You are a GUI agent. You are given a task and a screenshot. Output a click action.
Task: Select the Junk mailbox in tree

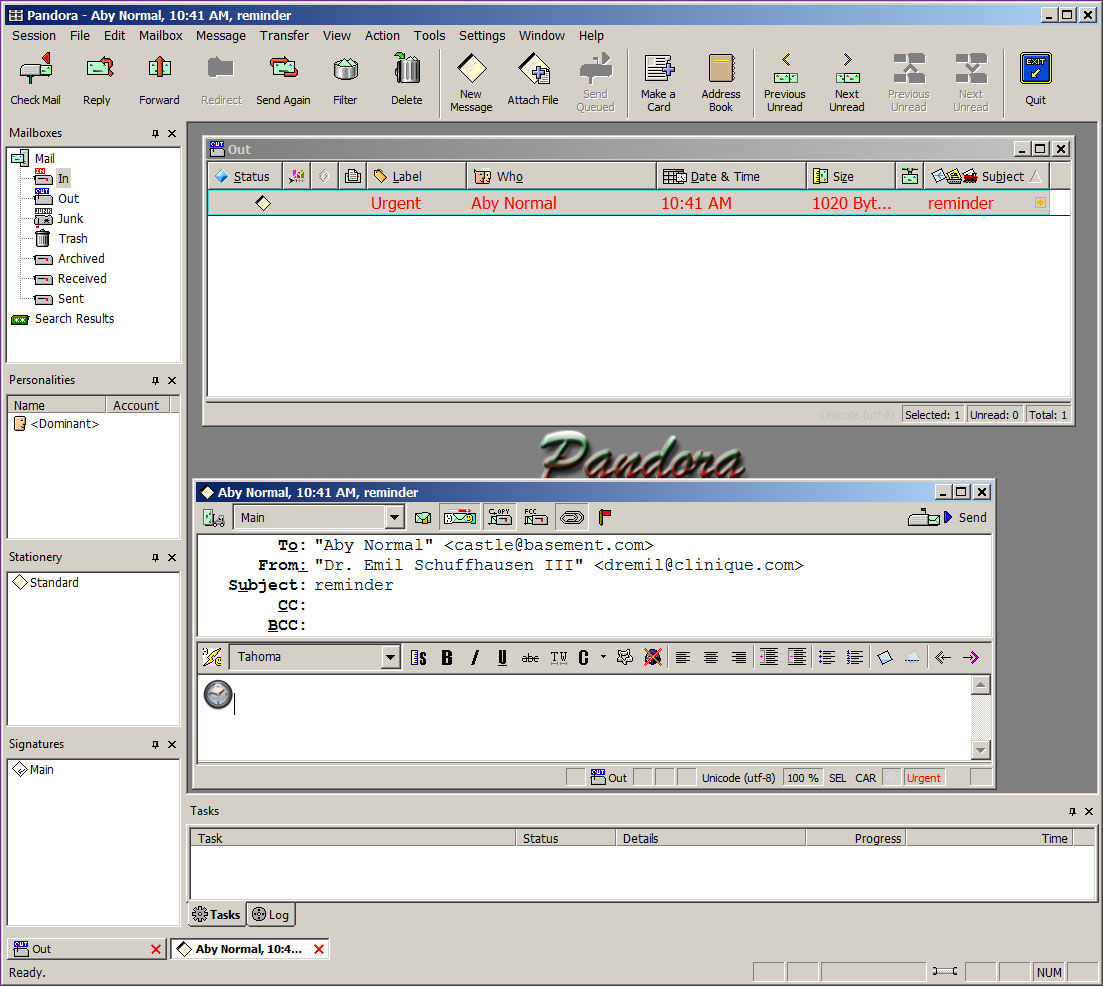[70, 218]
